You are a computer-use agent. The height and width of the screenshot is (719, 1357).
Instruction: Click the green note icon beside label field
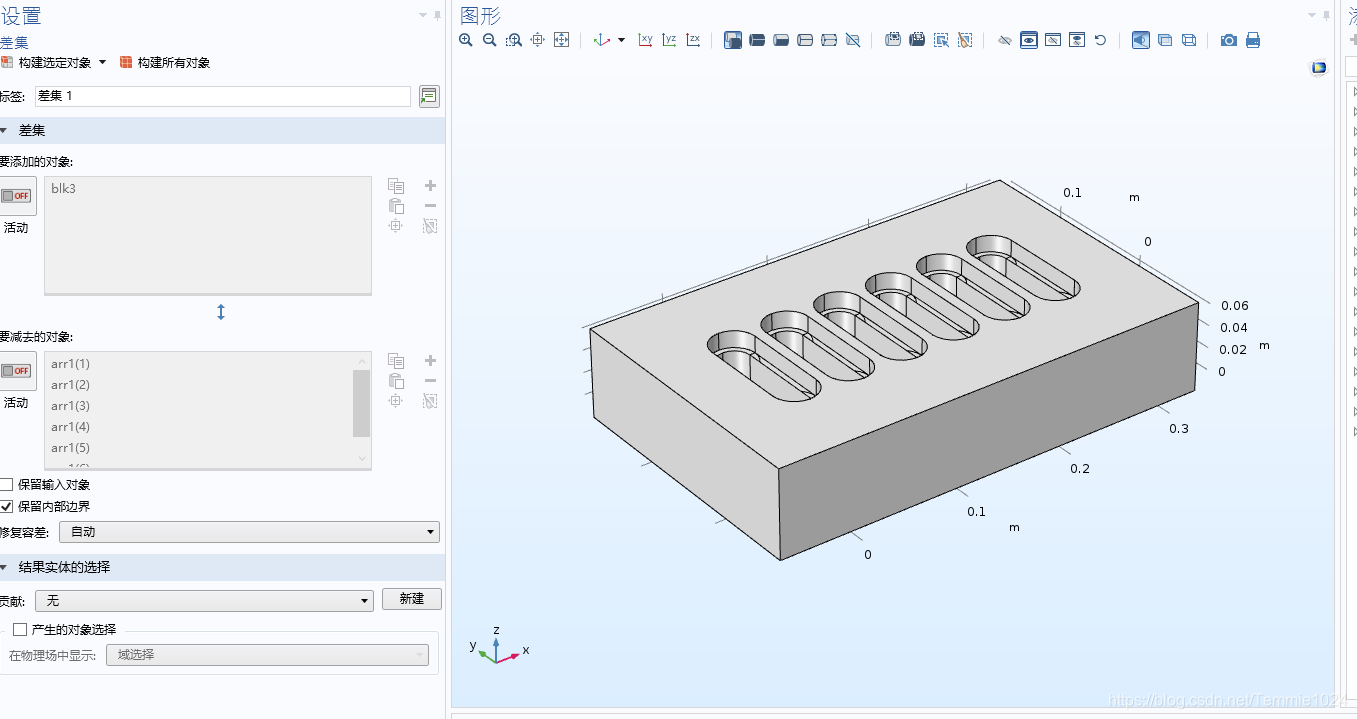[429, 96]
